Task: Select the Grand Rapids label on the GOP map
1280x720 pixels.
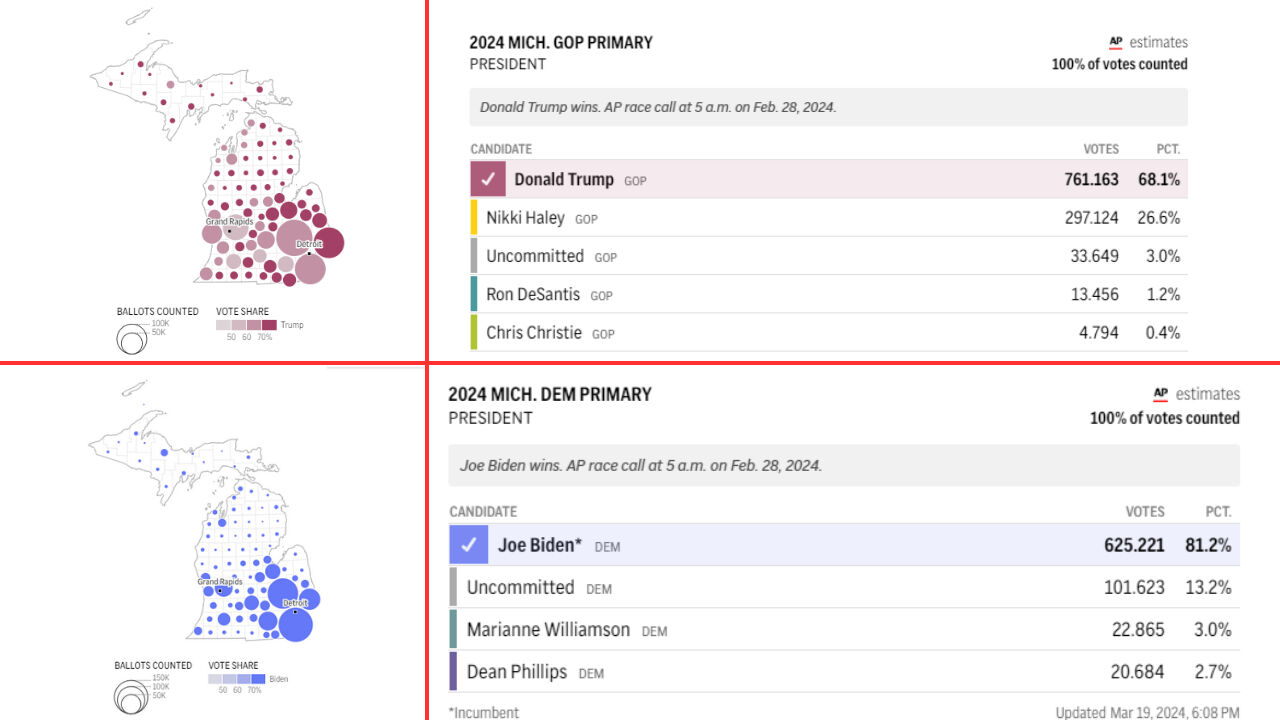Action: [x=229, y=221]
